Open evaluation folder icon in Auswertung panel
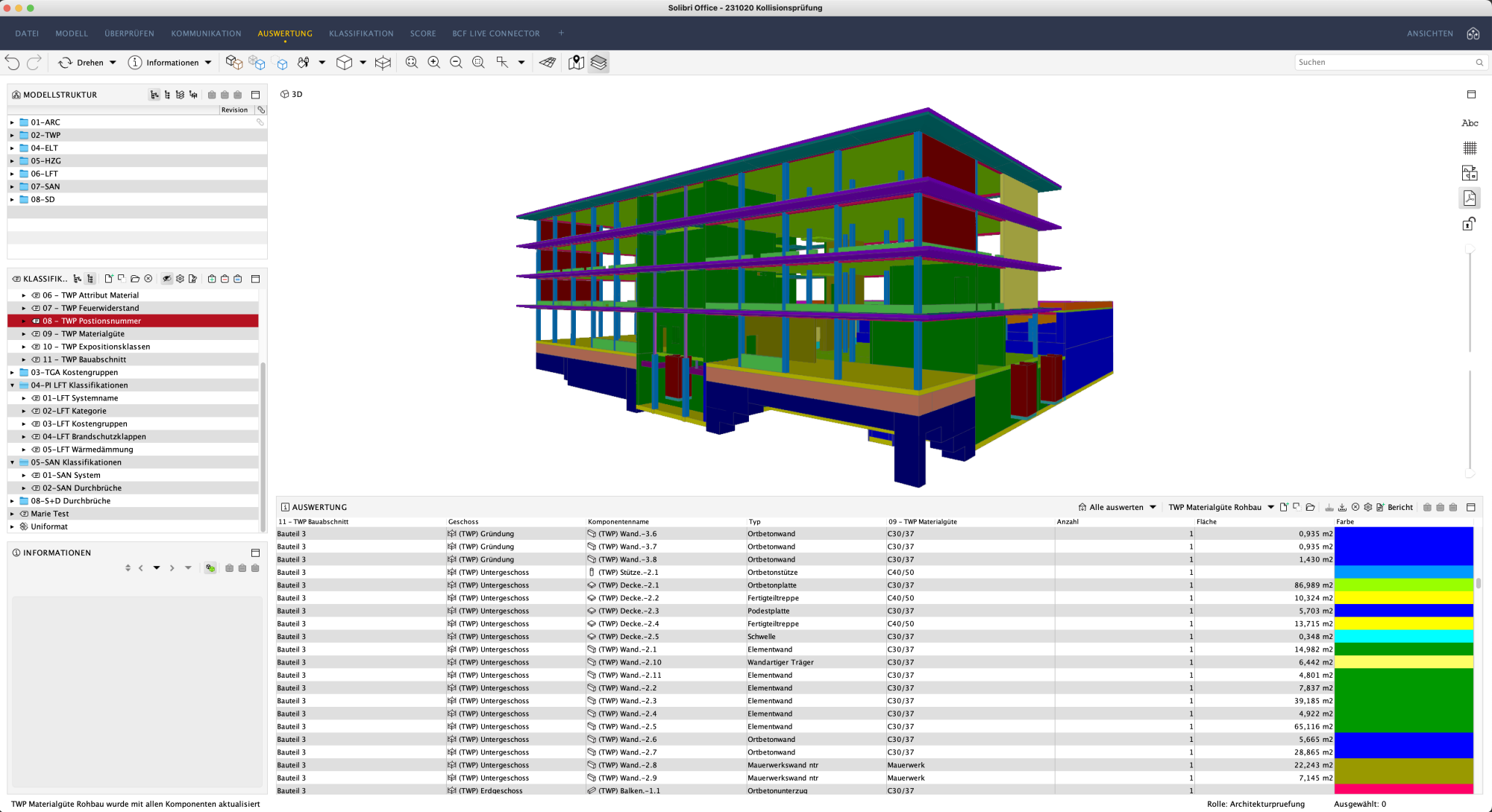 [1310, 507]
